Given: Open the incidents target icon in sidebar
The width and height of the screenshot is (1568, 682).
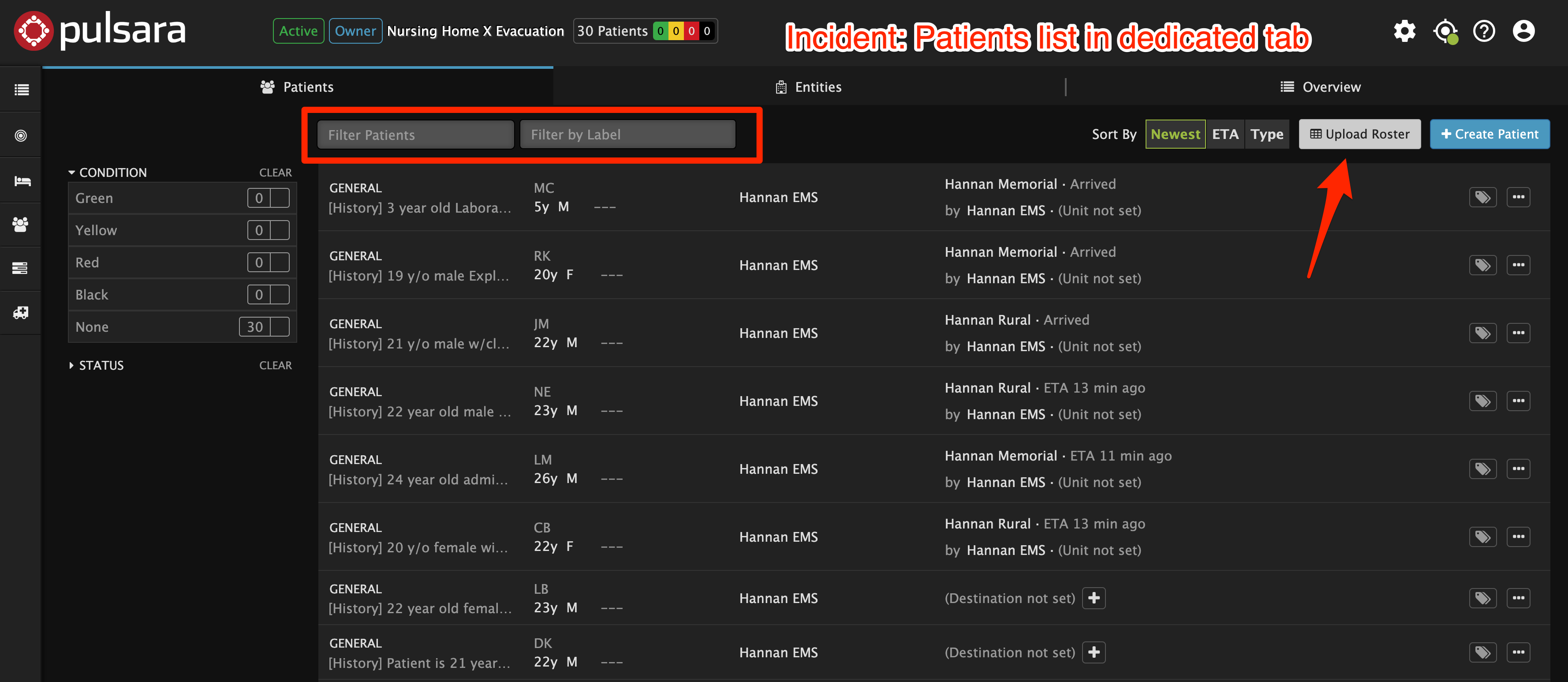Looking at the screenshot, I should [x=20, y=135].
